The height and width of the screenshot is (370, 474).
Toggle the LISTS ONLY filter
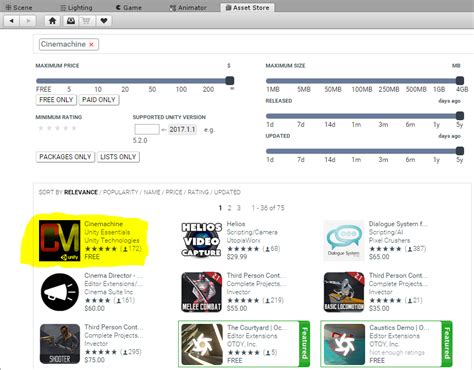click(118, 157)
